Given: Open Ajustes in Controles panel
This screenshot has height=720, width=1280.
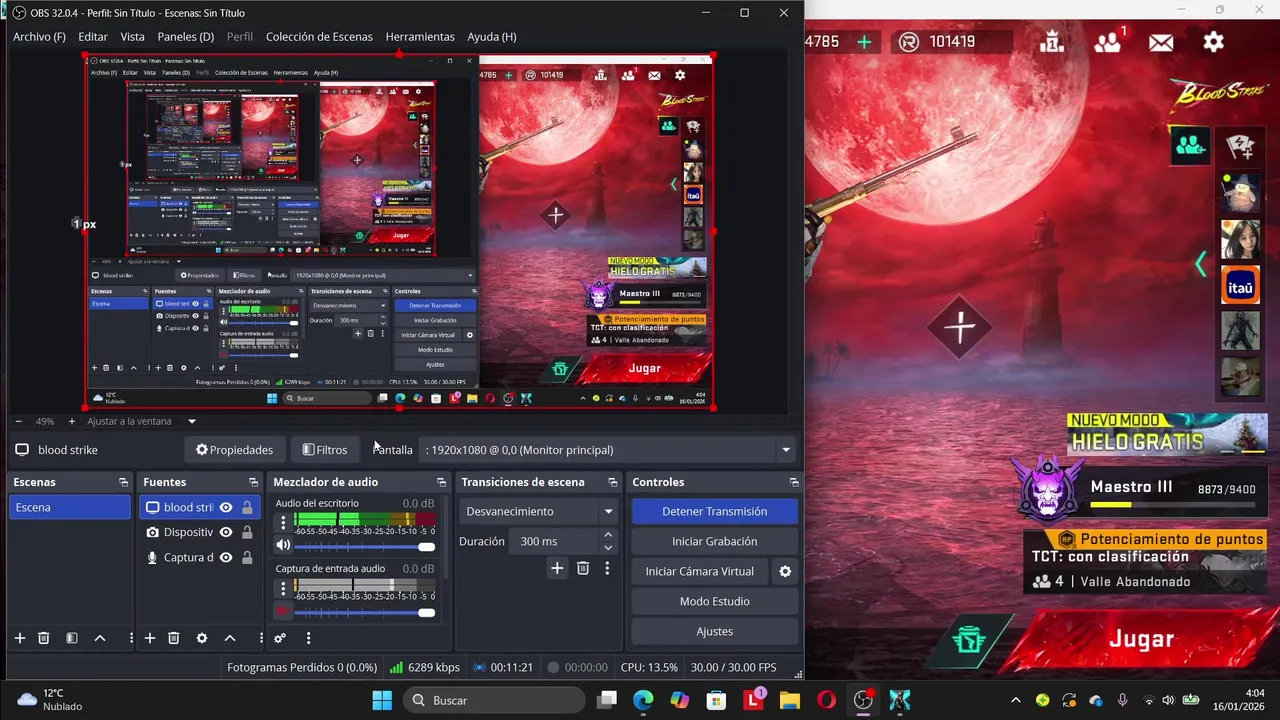Looking at the screenshot, I should click(x=714, y=631).
